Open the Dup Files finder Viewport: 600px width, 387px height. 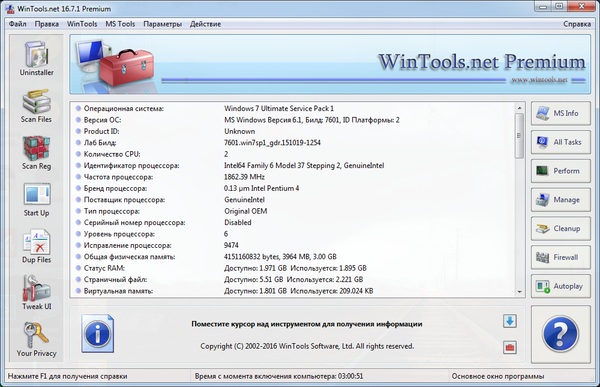[36, 246]
